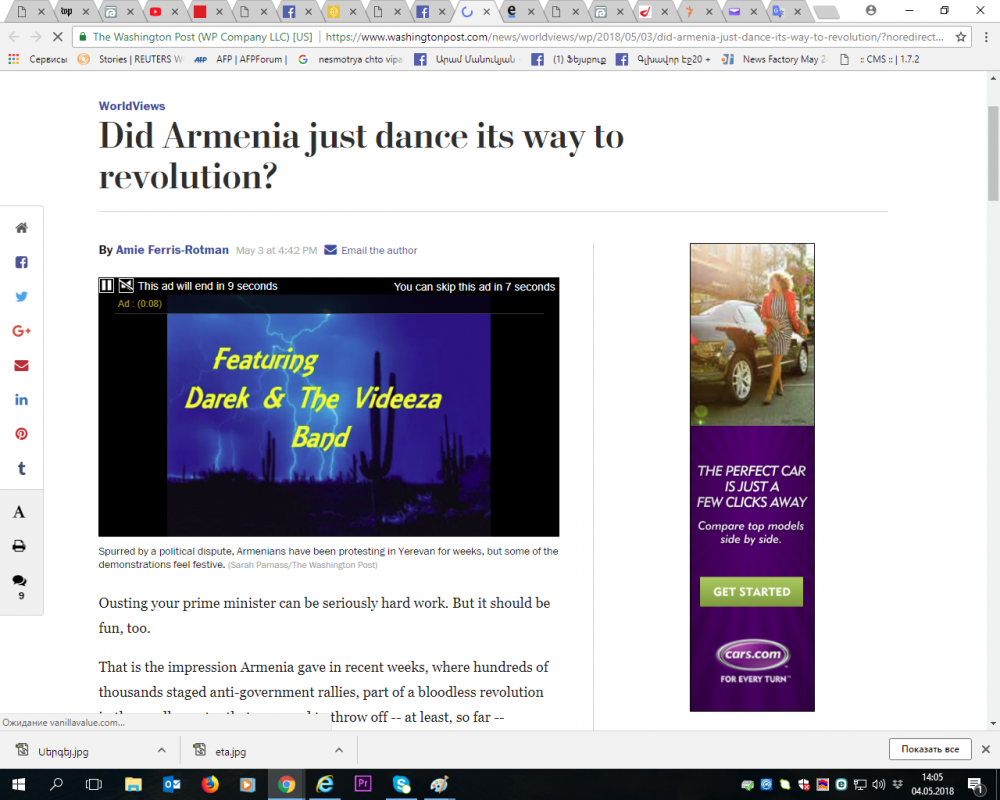Open Internet Explorer from the taskbar

coord(325,784)
